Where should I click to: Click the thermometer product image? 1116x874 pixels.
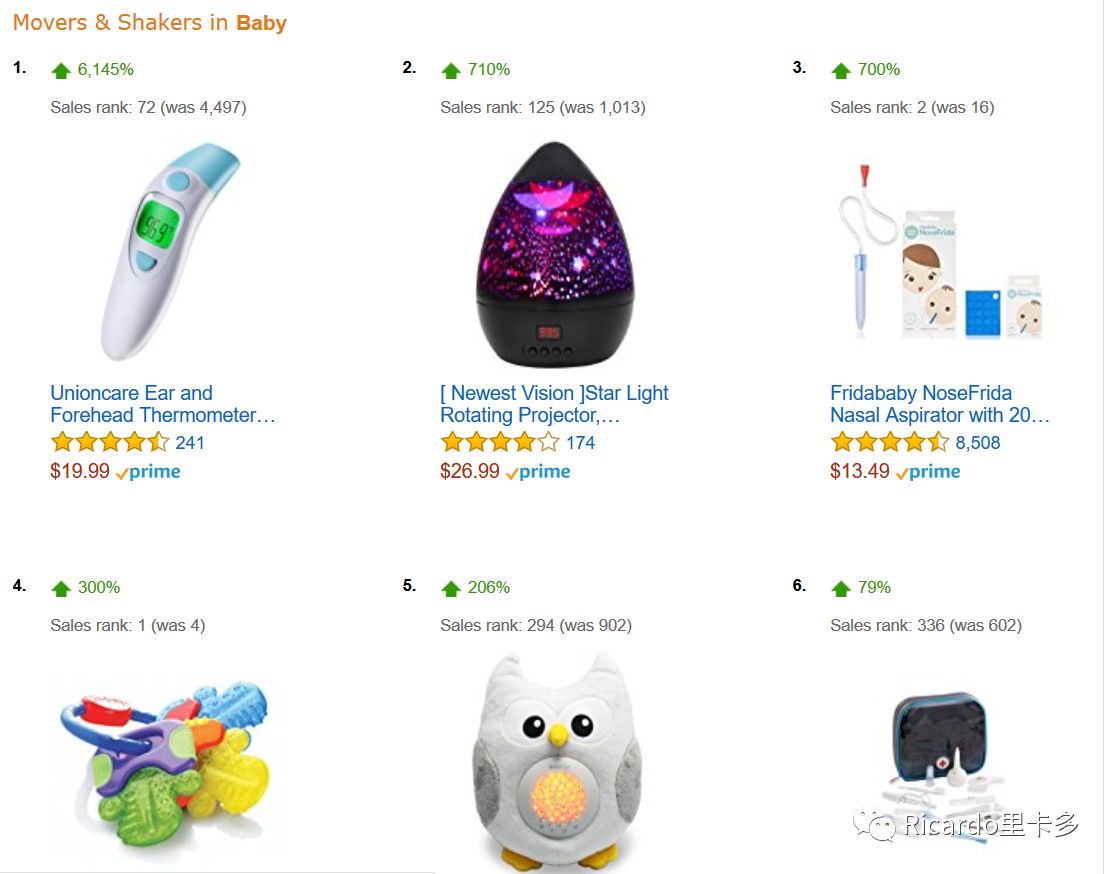(171, 252)
